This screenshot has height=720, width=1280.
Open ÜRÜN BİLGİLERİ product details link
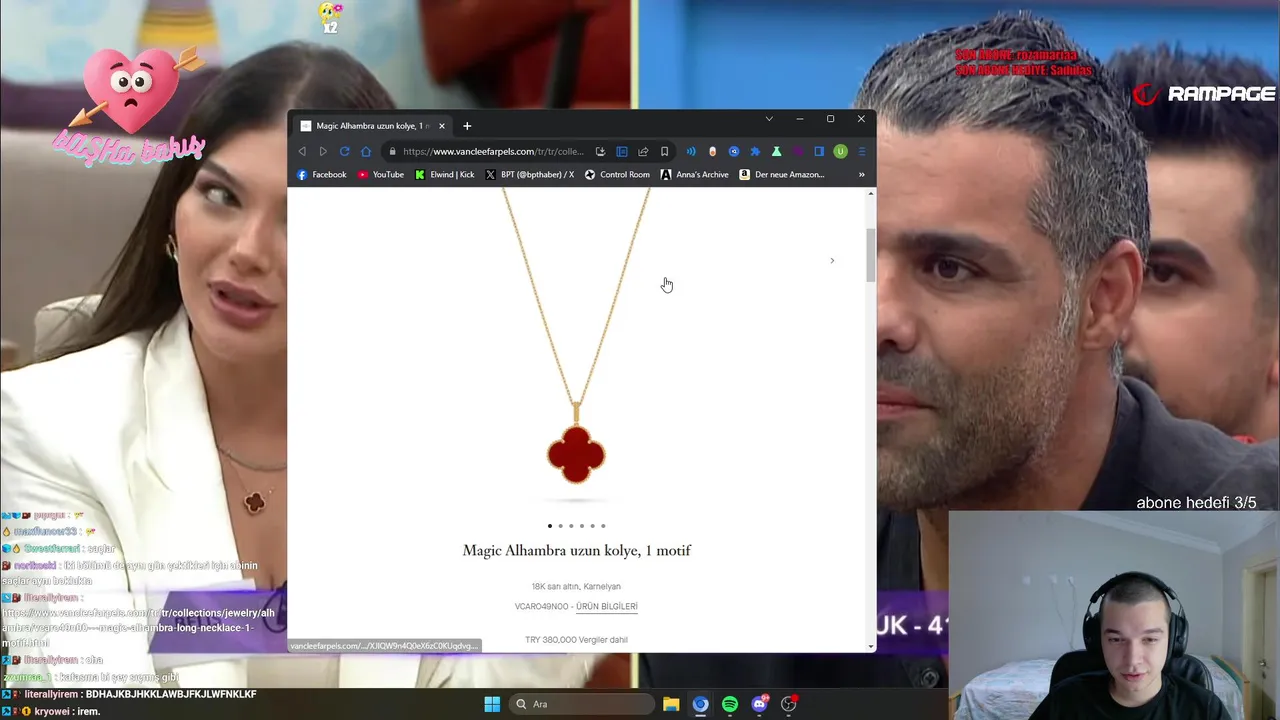click(607, 607)
